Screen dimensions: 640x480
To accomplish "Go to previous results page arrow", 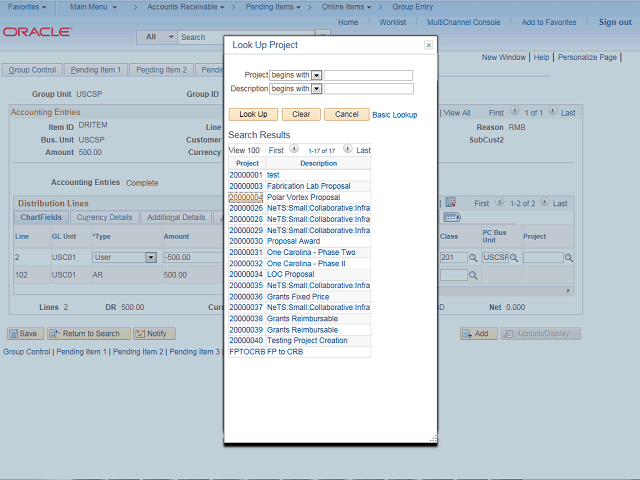I will coord(294,149).
